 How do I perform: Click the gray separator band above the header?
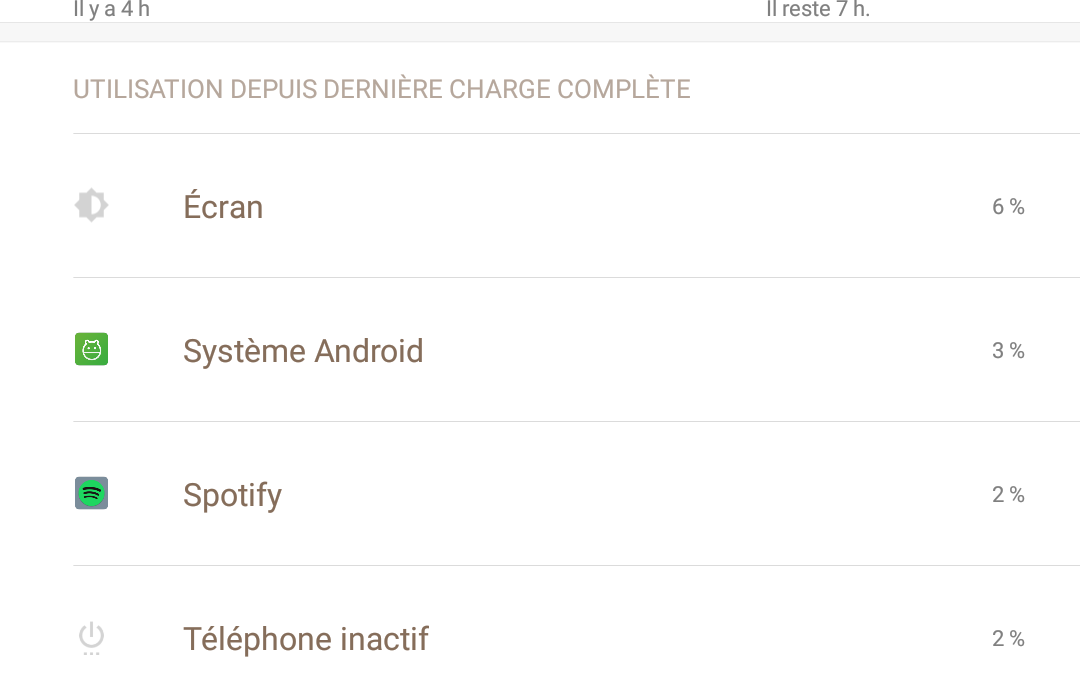[540, 32]
